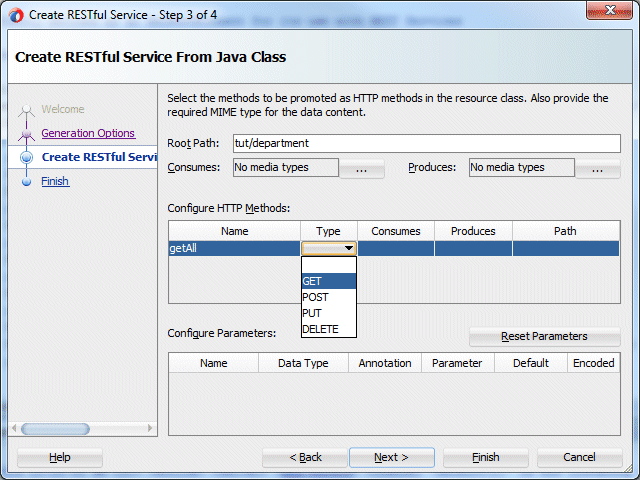Click the Data Type column header
Image resolution: width=640 pixels, height=480 pixels.
tap(303, 363)
